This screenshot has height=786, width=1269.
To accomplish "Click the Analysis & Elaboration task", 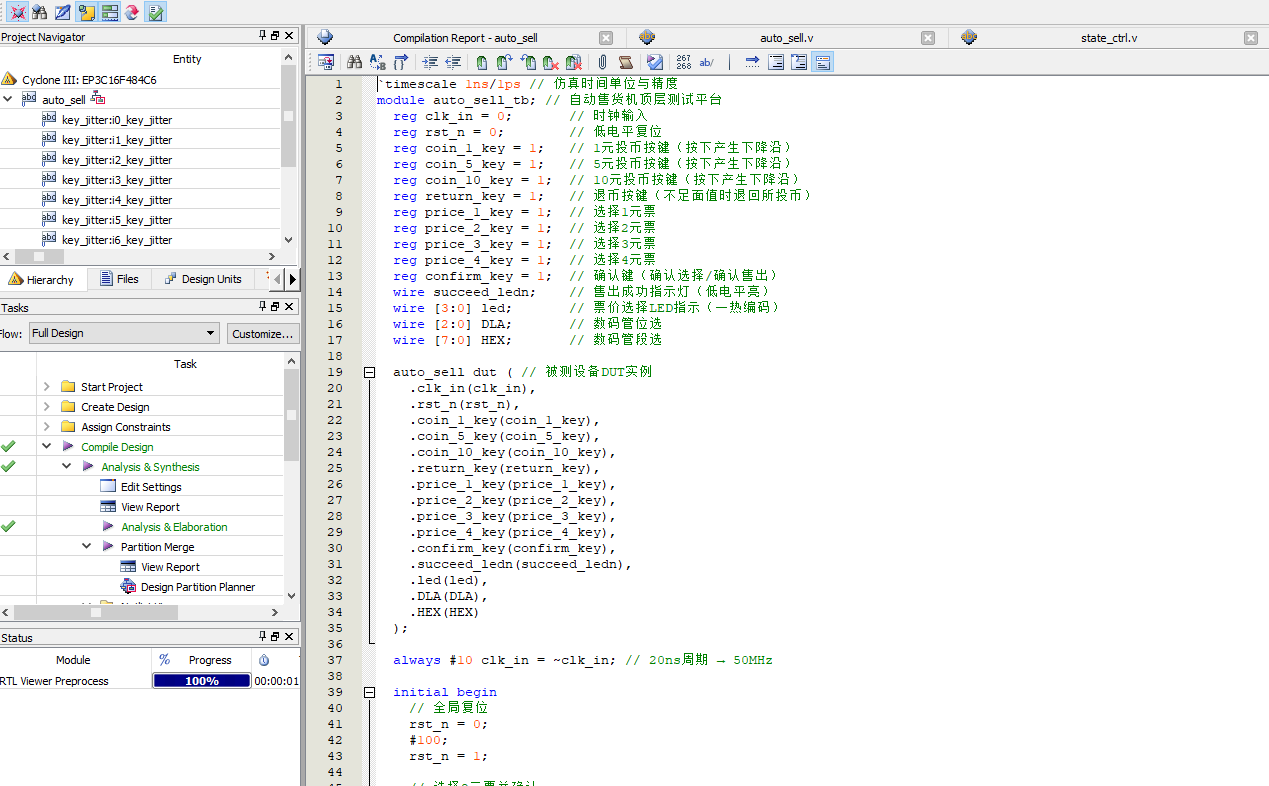I will (174, 527).
